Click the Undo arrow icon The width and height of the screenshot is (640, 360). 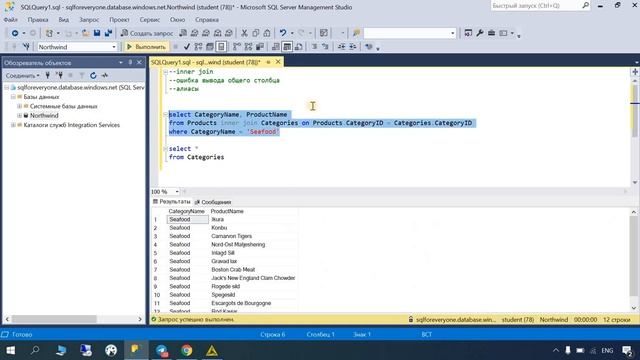[x=282, y=33]
